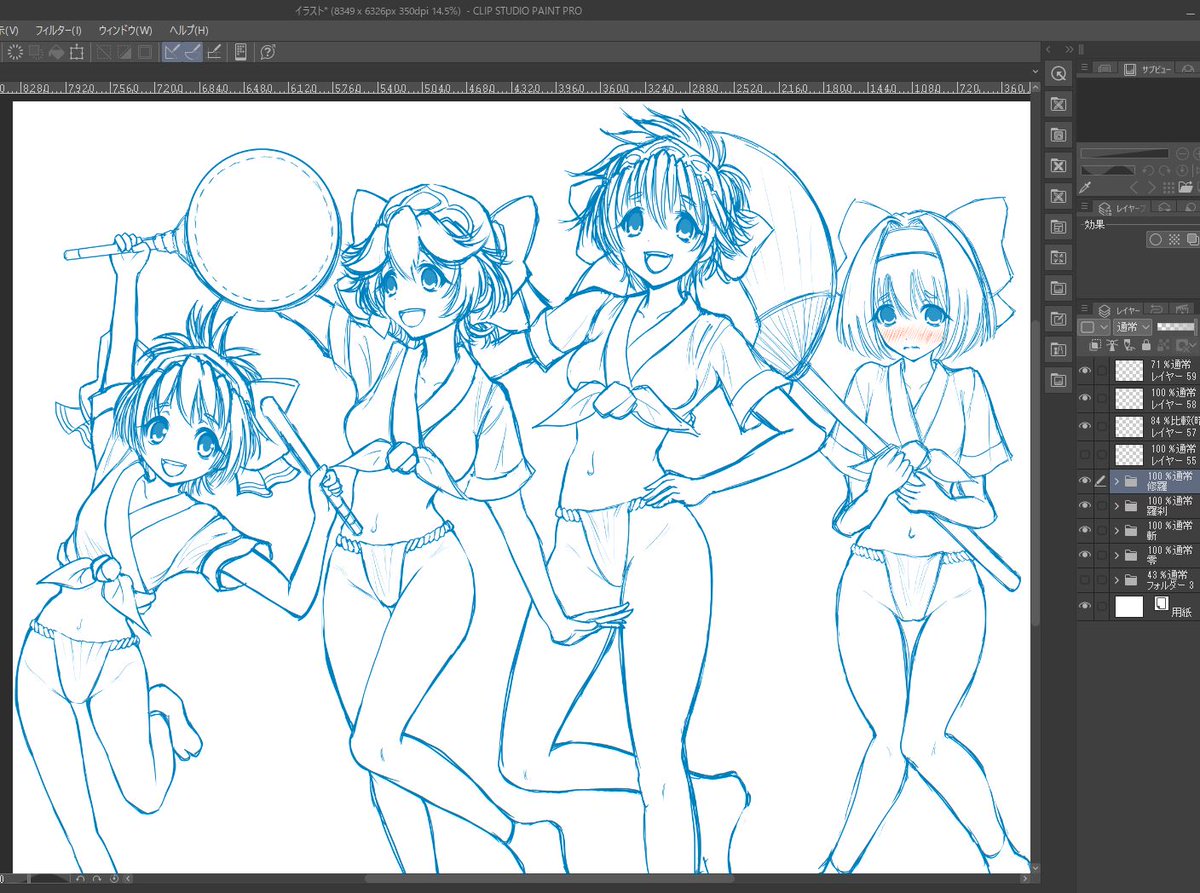Open the ウィンドウ(W) menu
1200x893 pixels.
pyautogui.click(x=125, y=30)
